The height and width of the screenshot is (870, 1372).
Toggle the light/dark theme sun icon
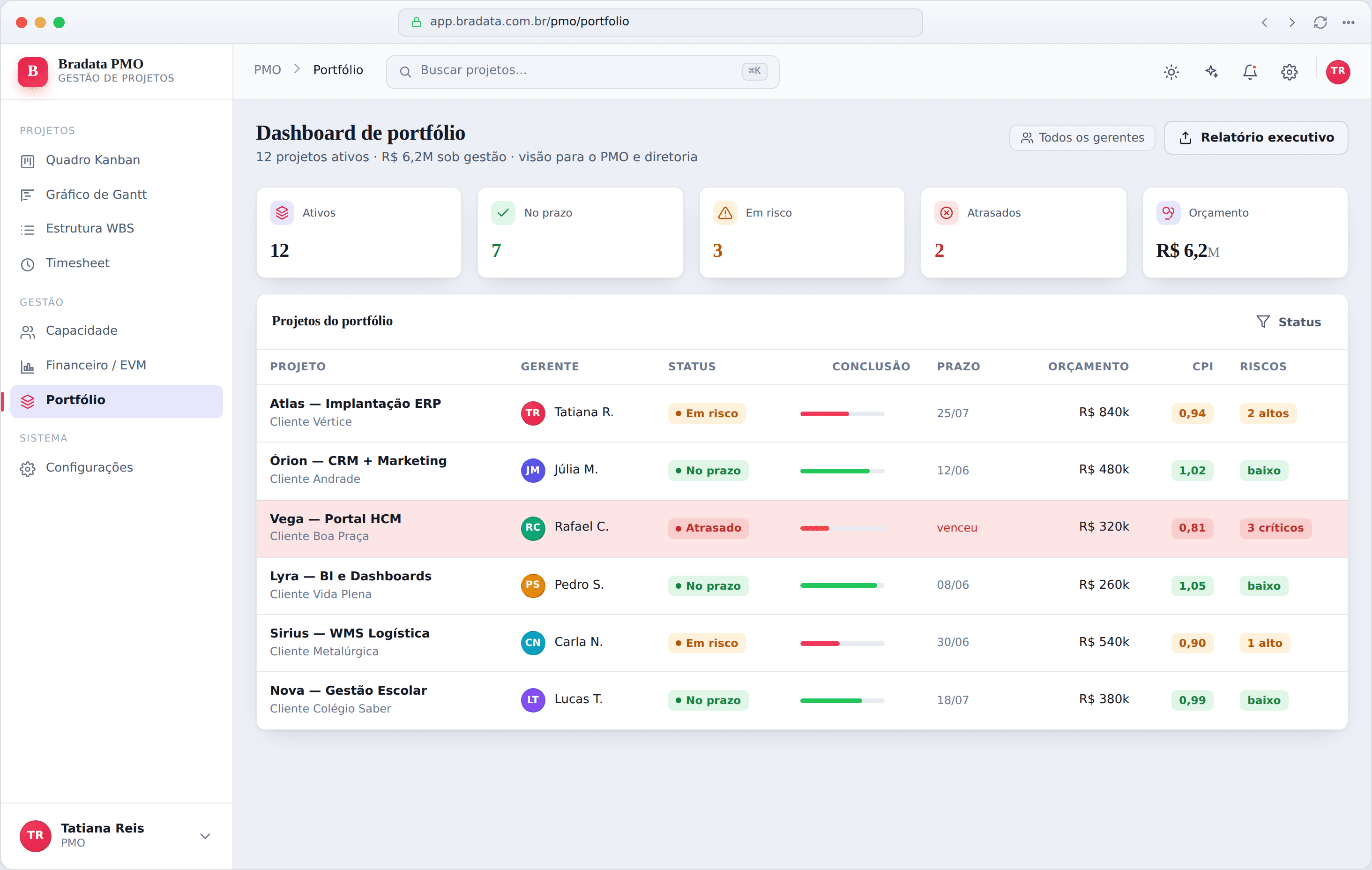(1171, 71)
